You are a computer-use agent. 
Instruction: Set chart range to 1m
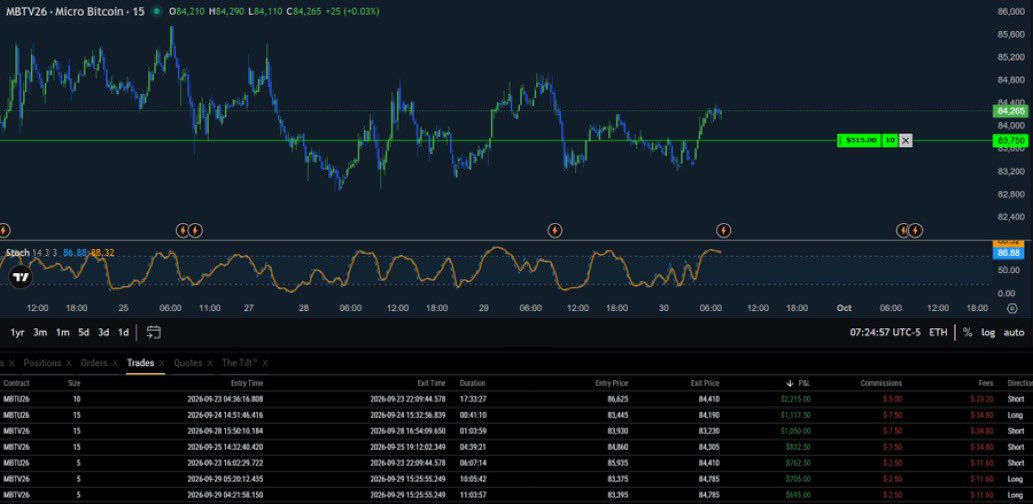[63, 333]
